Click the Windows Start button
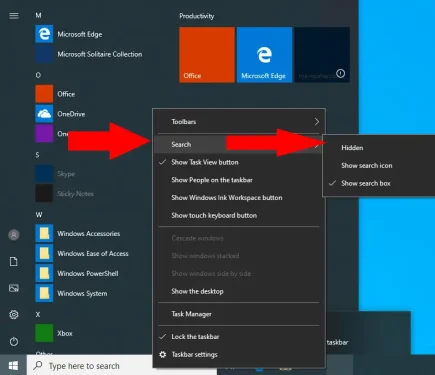The height and width of the screenshot is (375, 435). pyautogui.click(x=13, y=366)
